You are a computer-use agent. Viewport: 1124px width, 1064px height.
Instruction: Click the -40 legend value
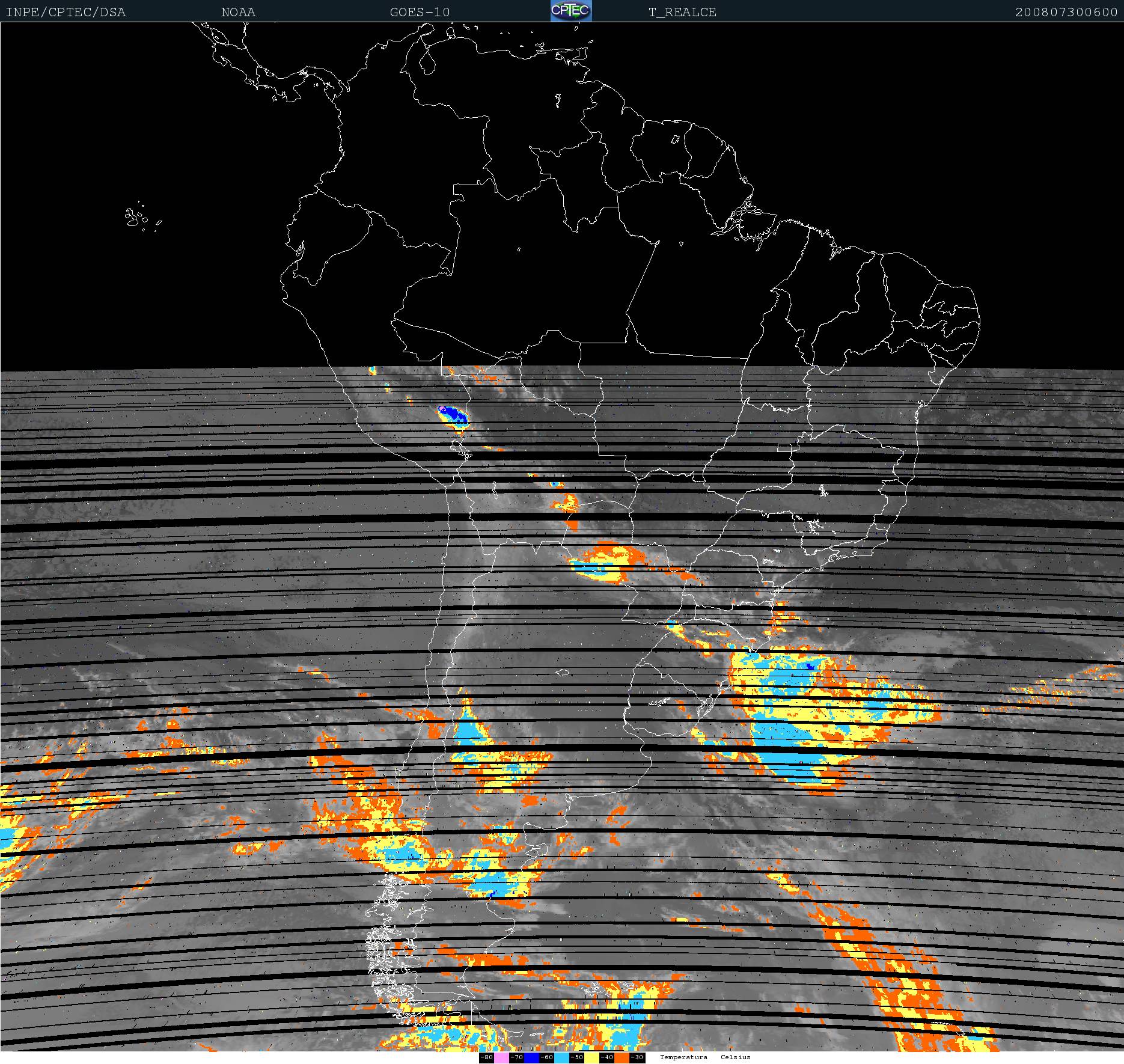tap(606, 1057)
